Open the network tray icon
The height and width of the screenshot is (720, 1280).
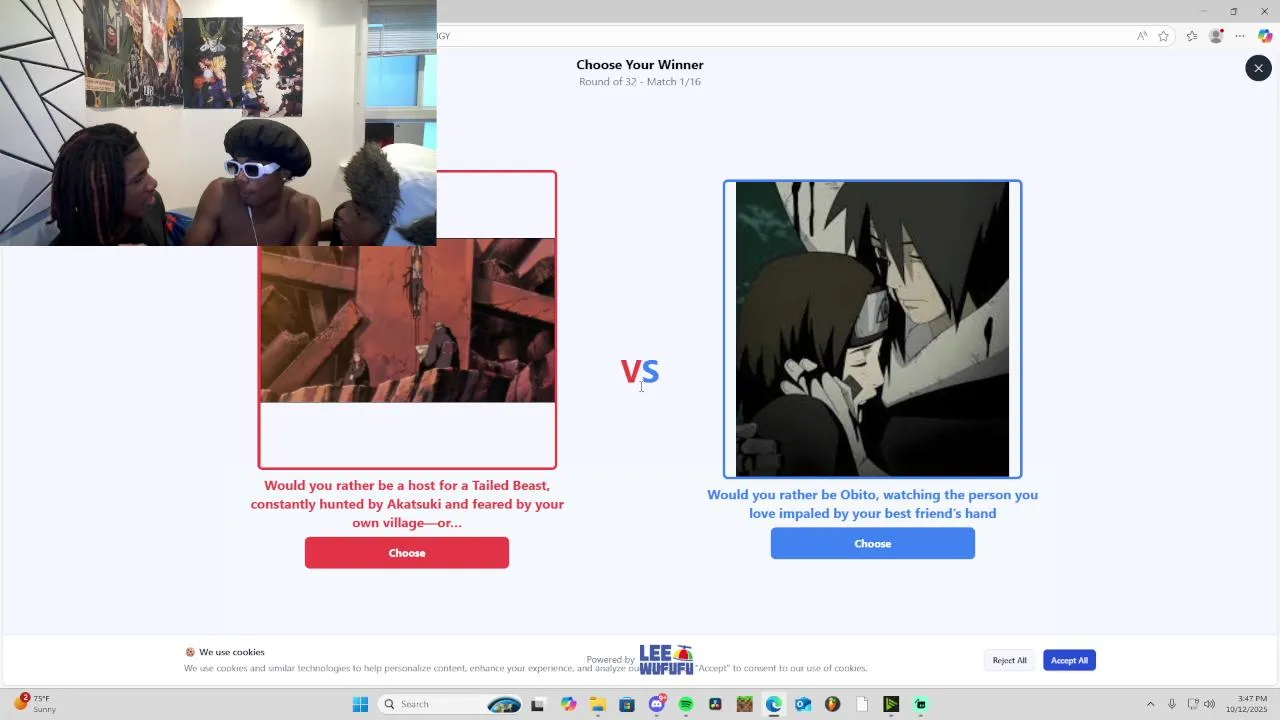click(1193, 704)
